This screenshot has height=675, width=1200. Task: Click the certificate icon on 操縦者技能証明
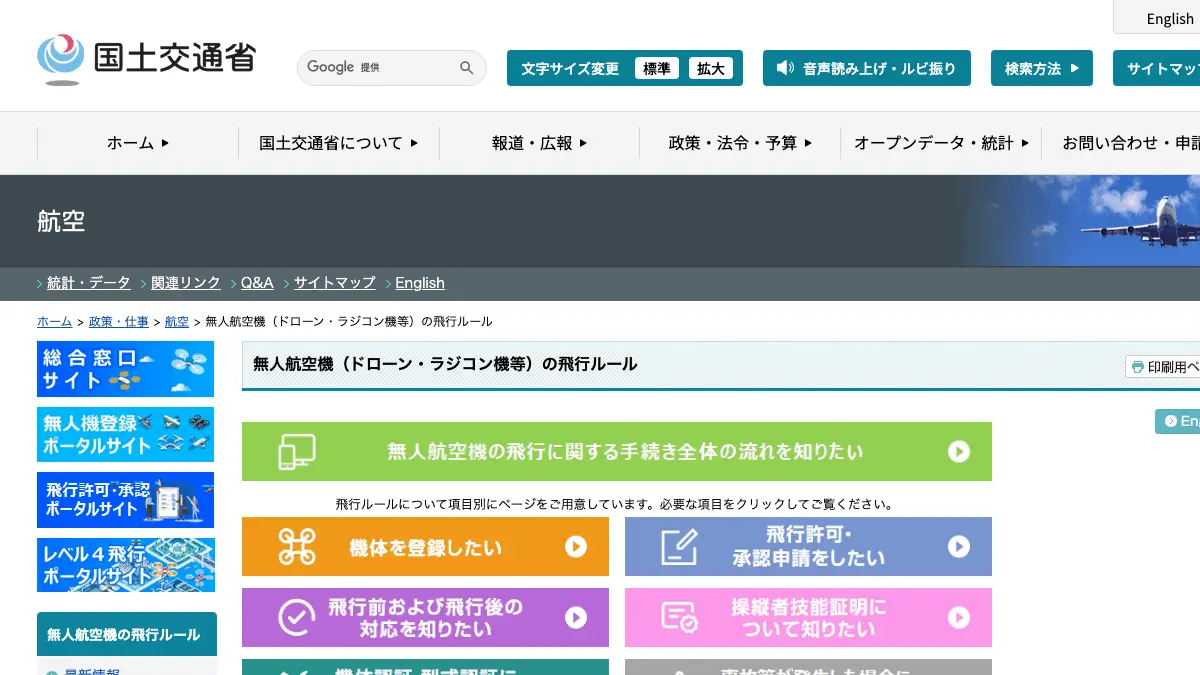(680, 618)
